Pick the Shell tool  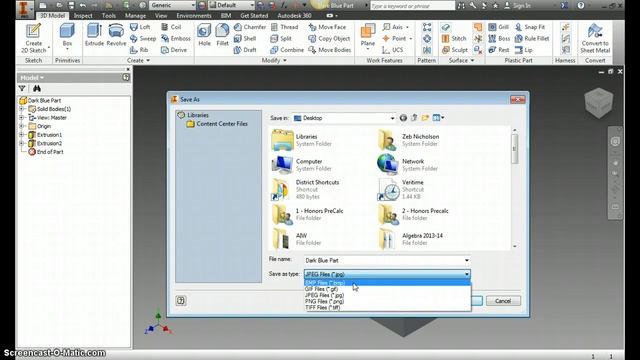click(x=245, y=38)
